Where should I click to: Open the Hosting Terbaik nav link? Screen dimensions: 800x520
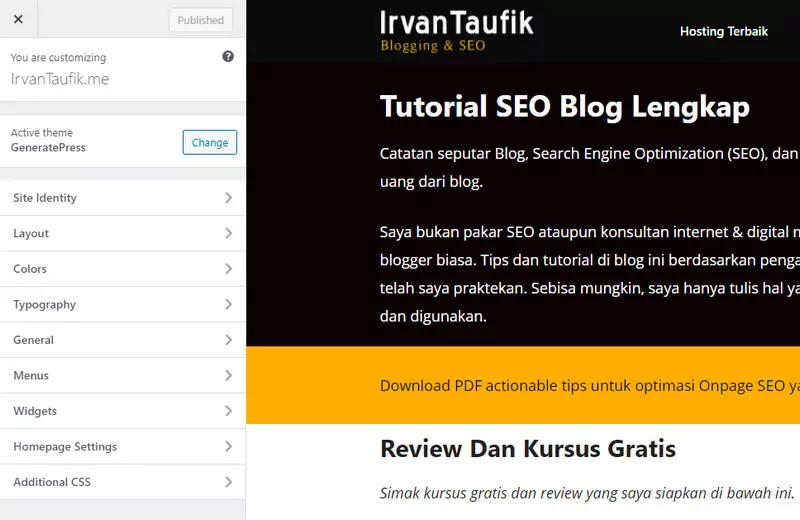tap(723, 32)
